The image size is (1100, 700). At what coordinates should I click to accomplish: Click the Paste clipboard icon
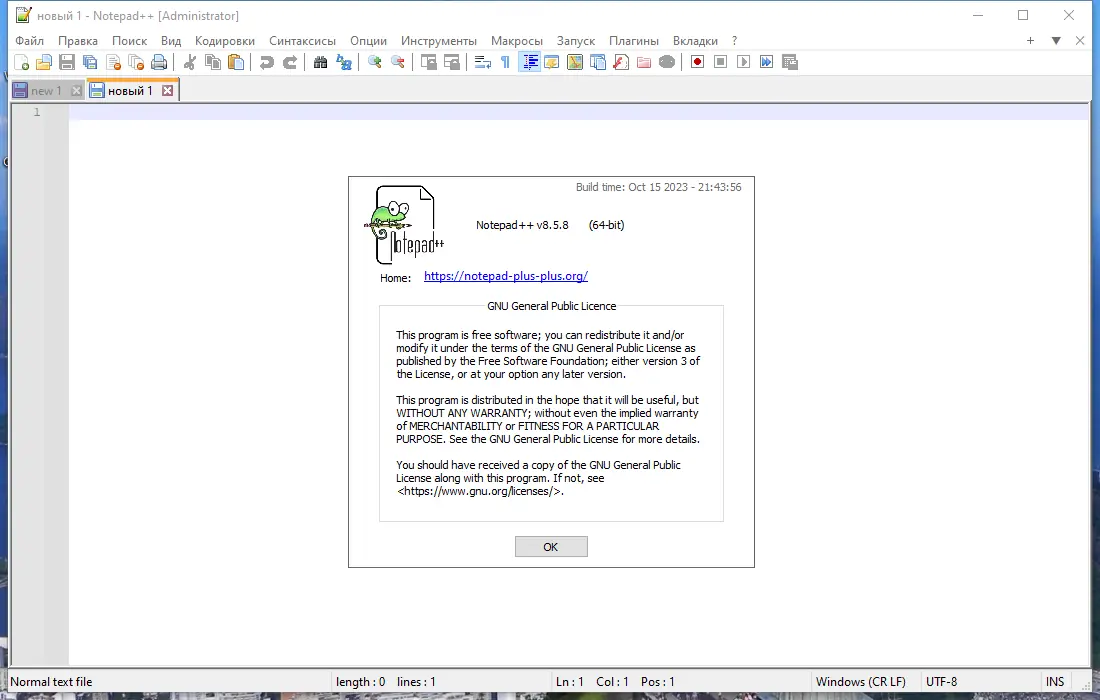click(236, 62)
